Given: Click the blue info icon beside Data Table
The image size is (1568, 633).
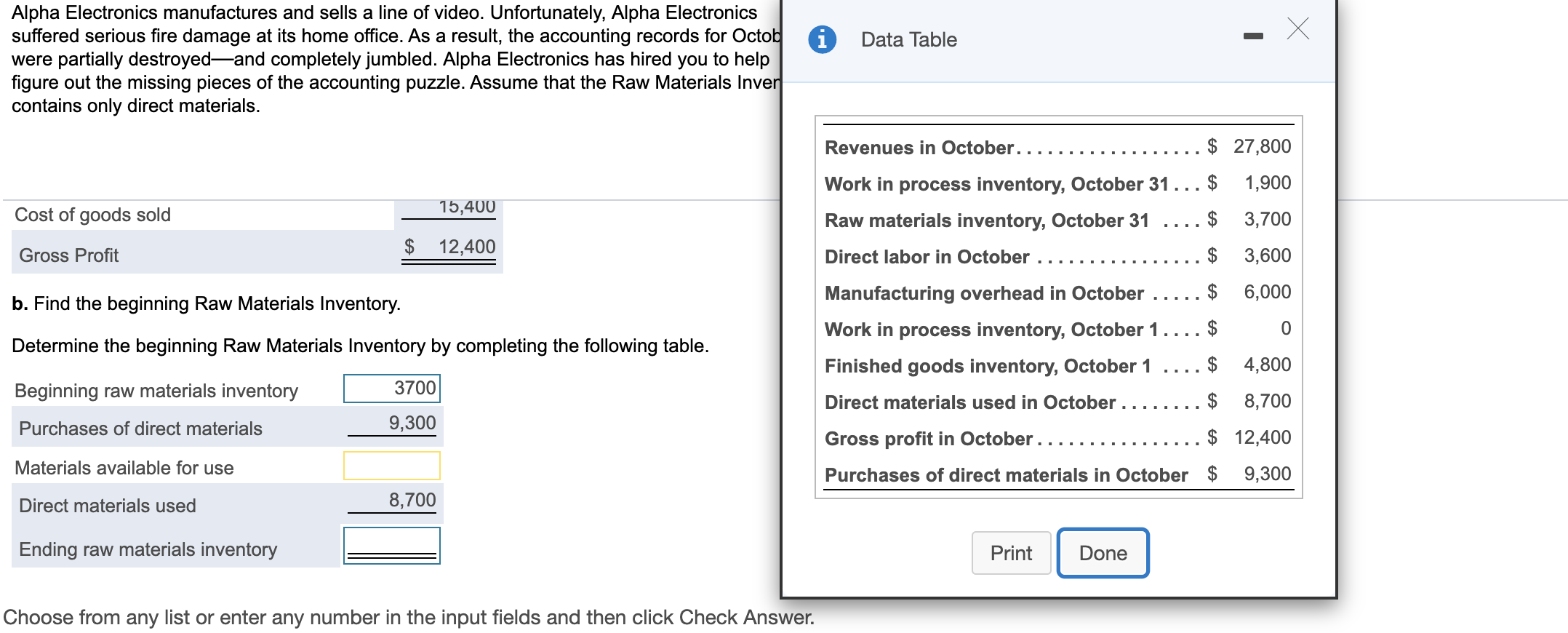Looking at the screenshot, I should 822,39.
